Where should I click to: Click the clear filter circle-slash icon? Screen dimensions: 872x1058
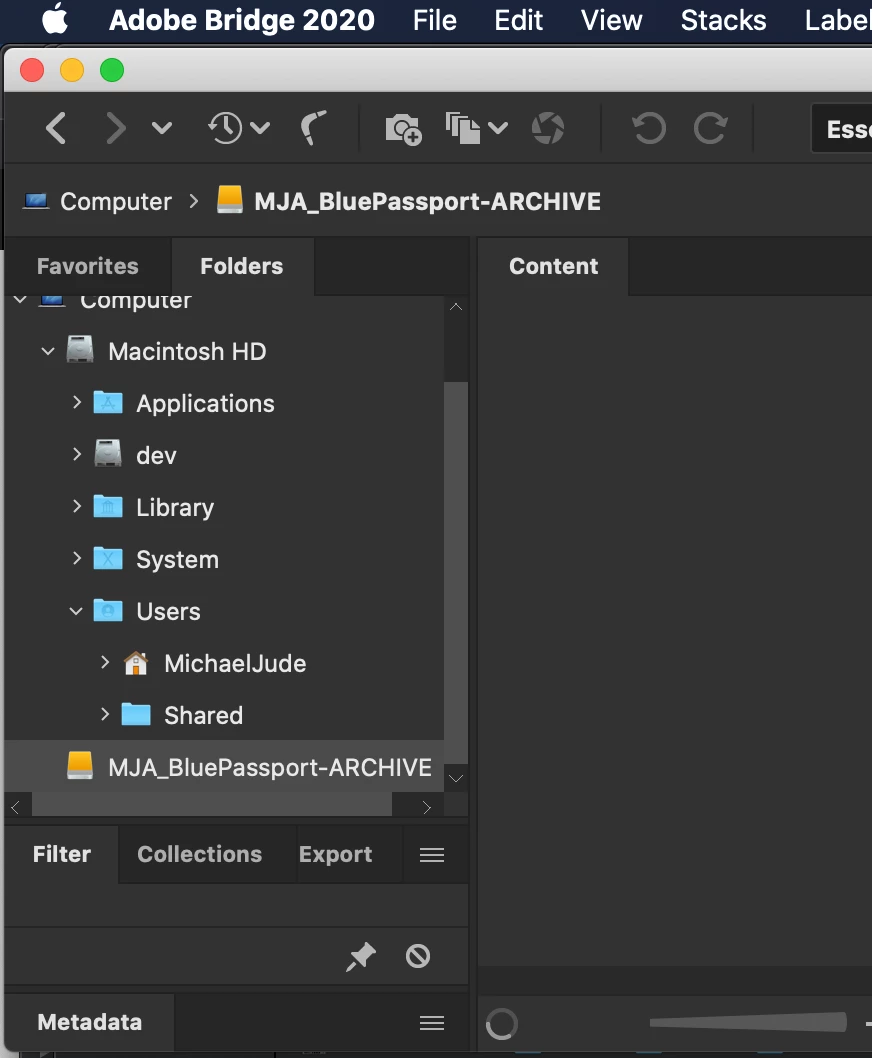[x=418, y=956]
